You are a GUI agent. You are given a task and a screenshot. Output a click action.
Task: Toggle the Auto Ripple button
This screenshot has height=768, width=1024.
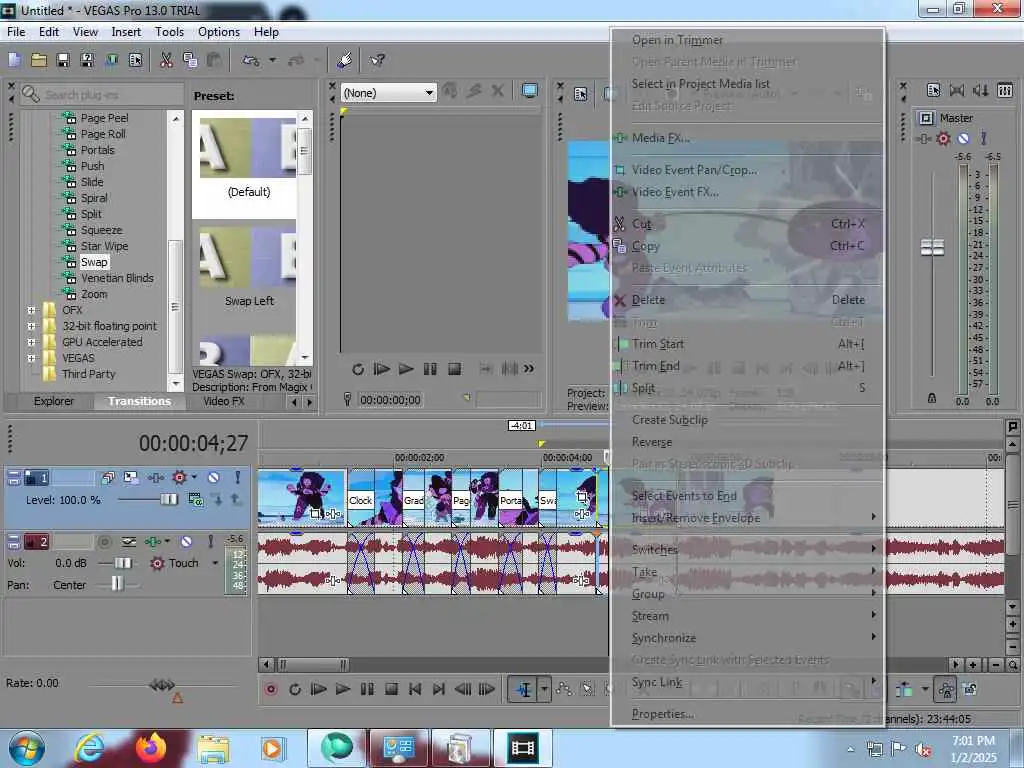(x=904, y=689)
